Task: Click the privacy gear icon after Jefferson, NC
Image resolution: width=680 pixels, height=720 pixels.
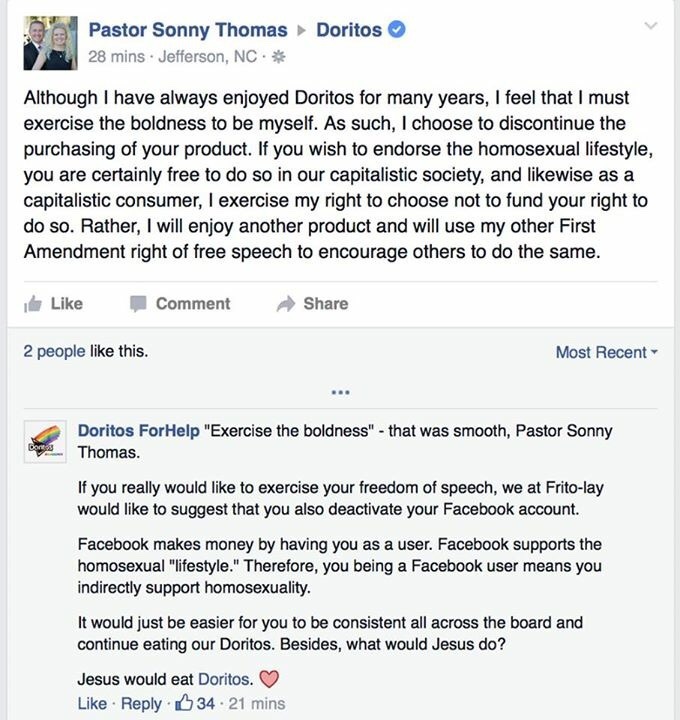Action: (279, 57)
